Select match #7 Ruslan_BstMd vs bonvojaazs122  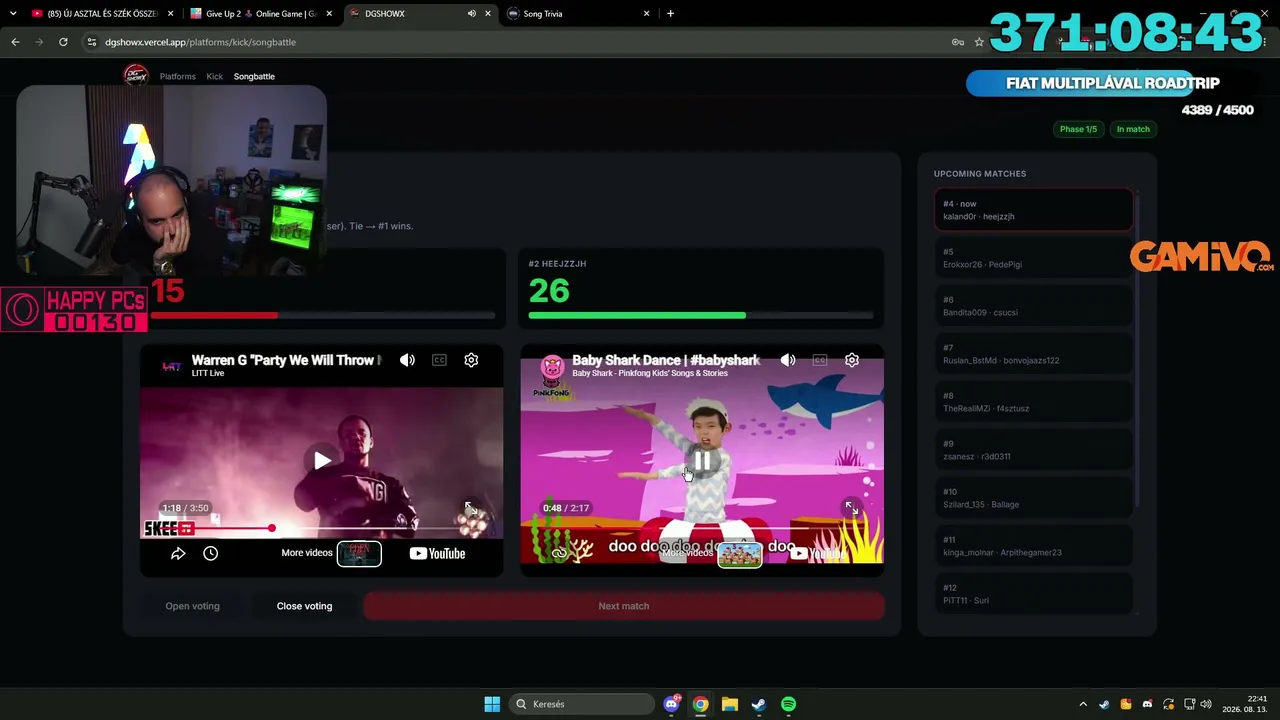point(1034,354)
